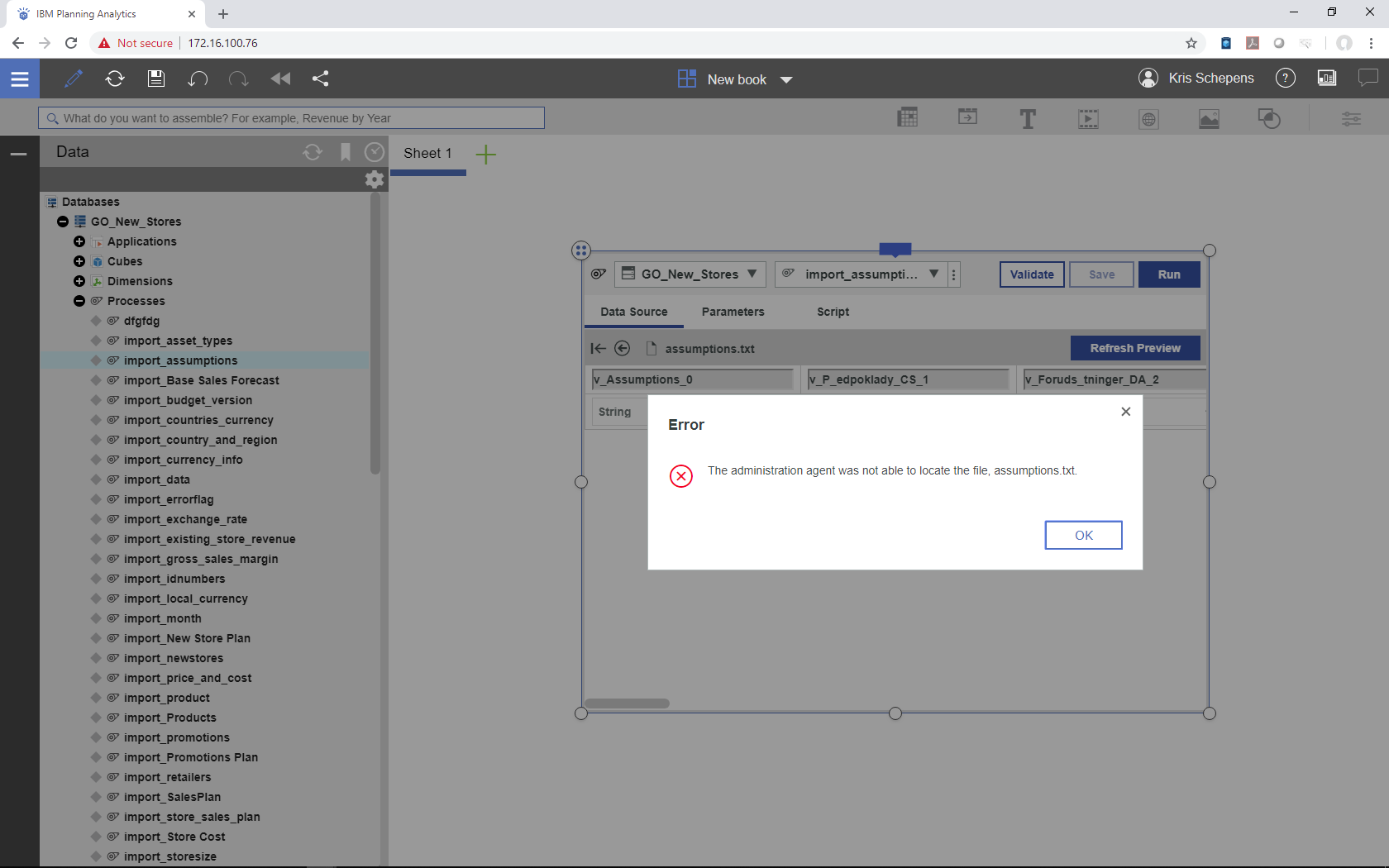This screenshot has height=868, width=1389.
Task: Click the assemble search input field
Action: [x=291, y=118]
